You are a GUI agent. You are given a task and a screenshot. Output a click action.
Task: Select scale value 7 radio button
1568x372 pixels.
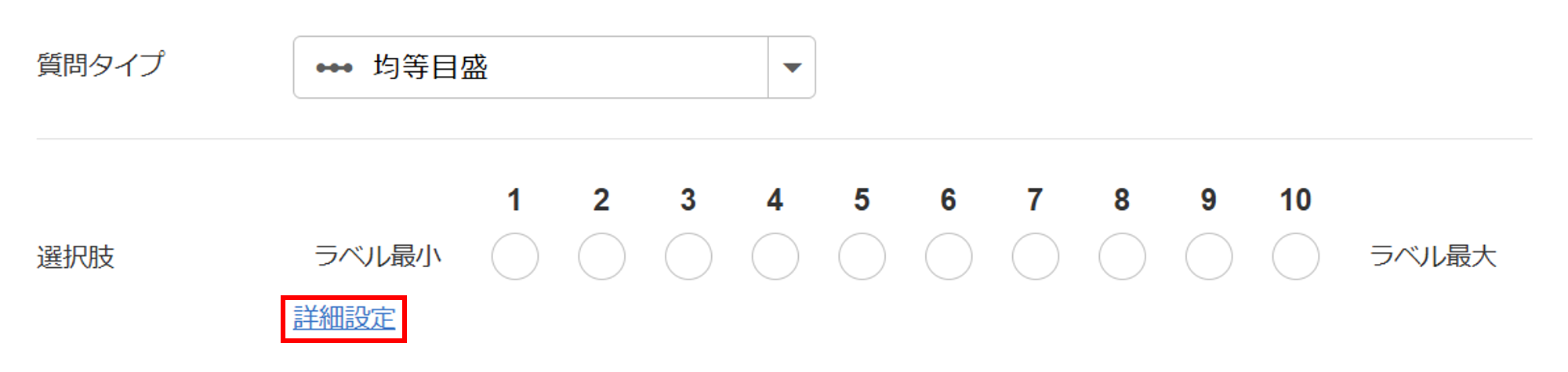pyautogui.click(x=1036, y=256)
